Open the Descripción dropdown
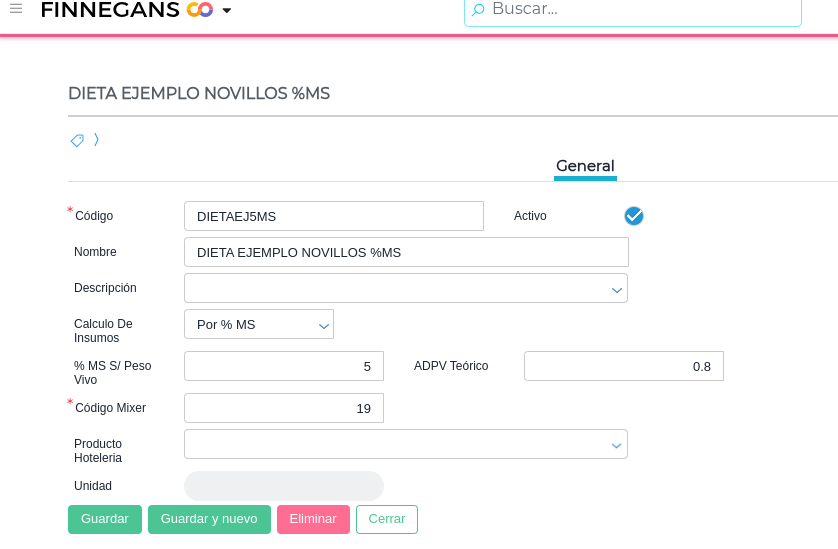Screen dimensions: 838x549 click(616, 289)
